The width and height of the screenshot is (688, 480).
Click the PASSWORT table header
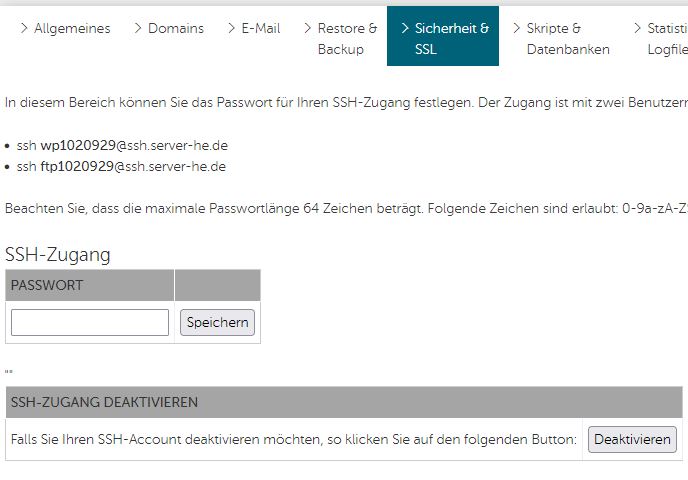pyautogui.click(x=90, y=286)
